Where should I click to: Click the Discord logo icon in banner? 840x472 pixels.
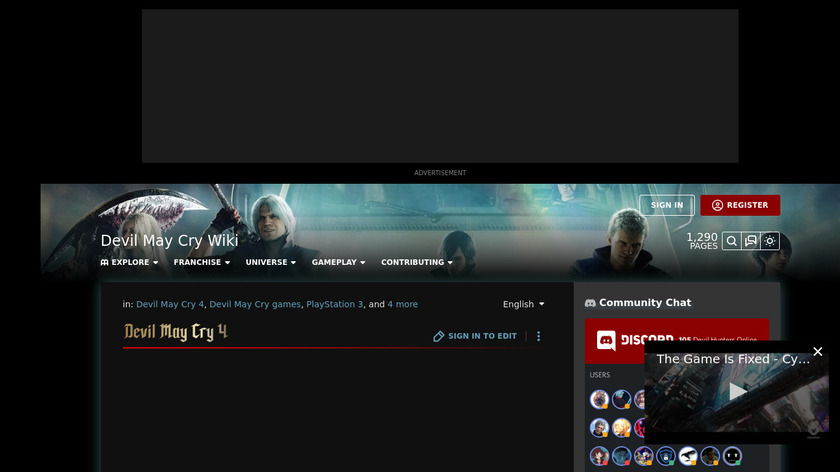click(x=606, y=340)
